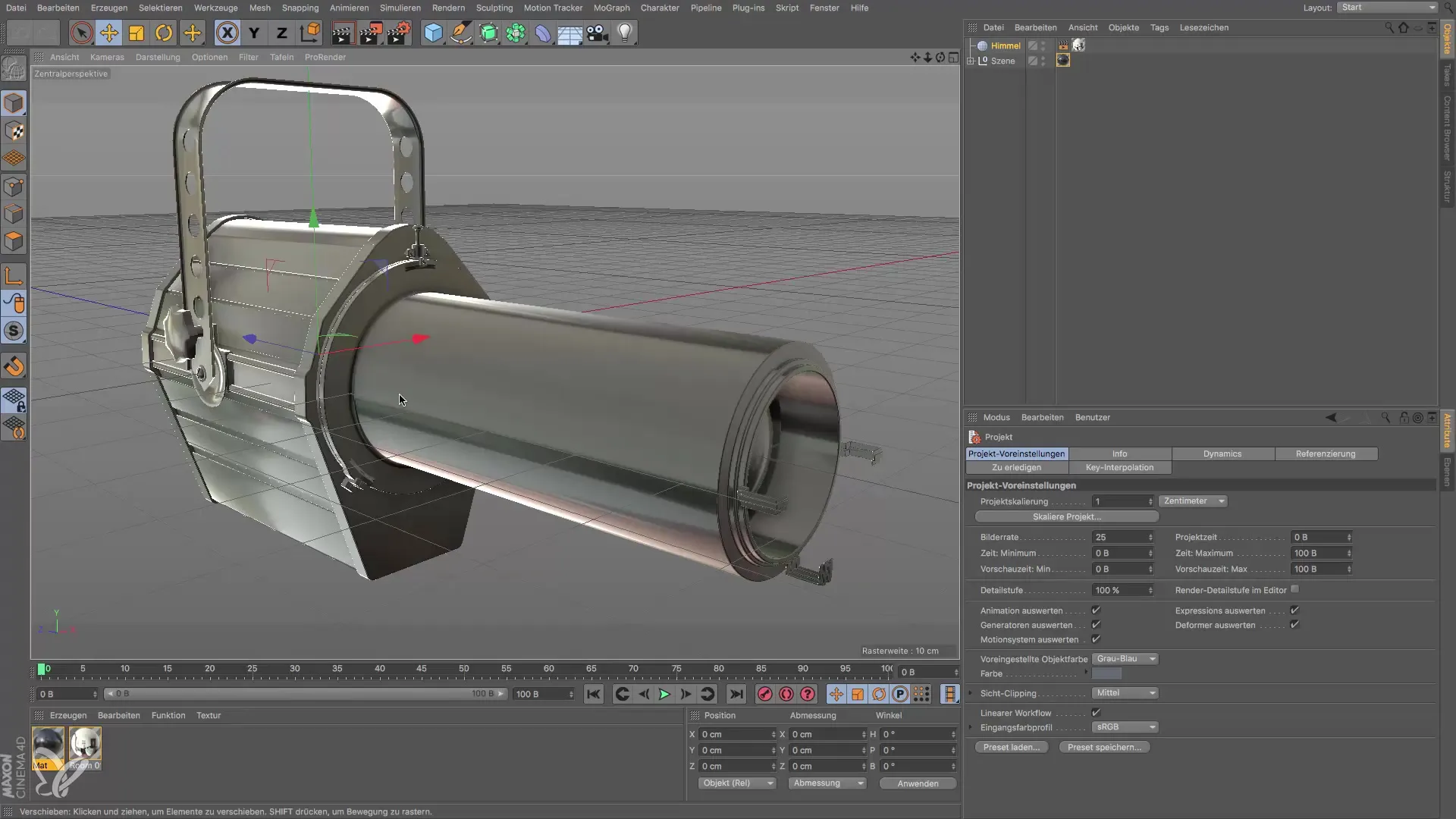
Task: Expand the Szene object in tree
Action: (x=971, y=61)
